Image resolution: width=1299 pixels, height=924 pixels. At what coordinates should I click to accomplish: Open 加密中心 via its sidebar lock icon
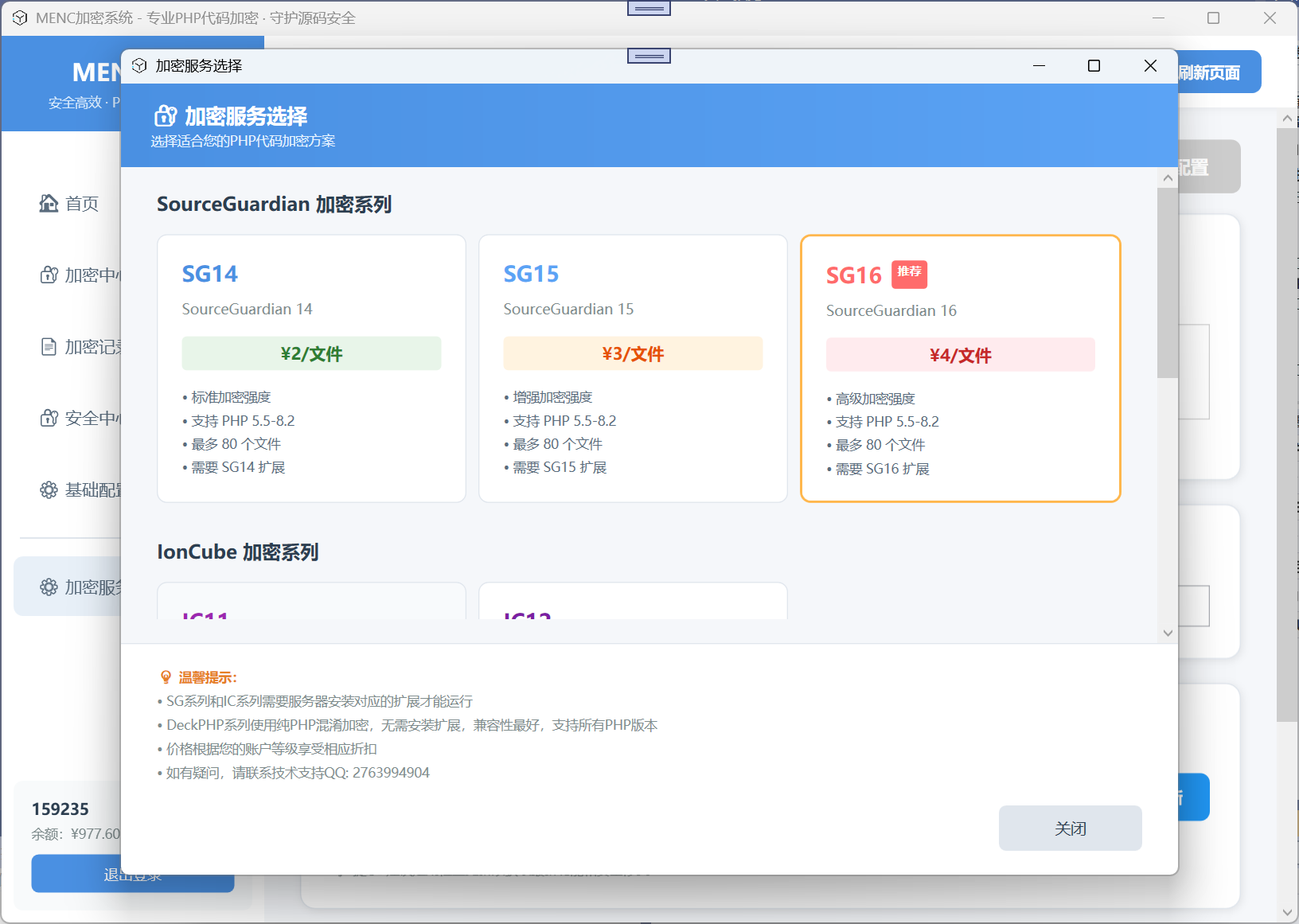[49, 275]
